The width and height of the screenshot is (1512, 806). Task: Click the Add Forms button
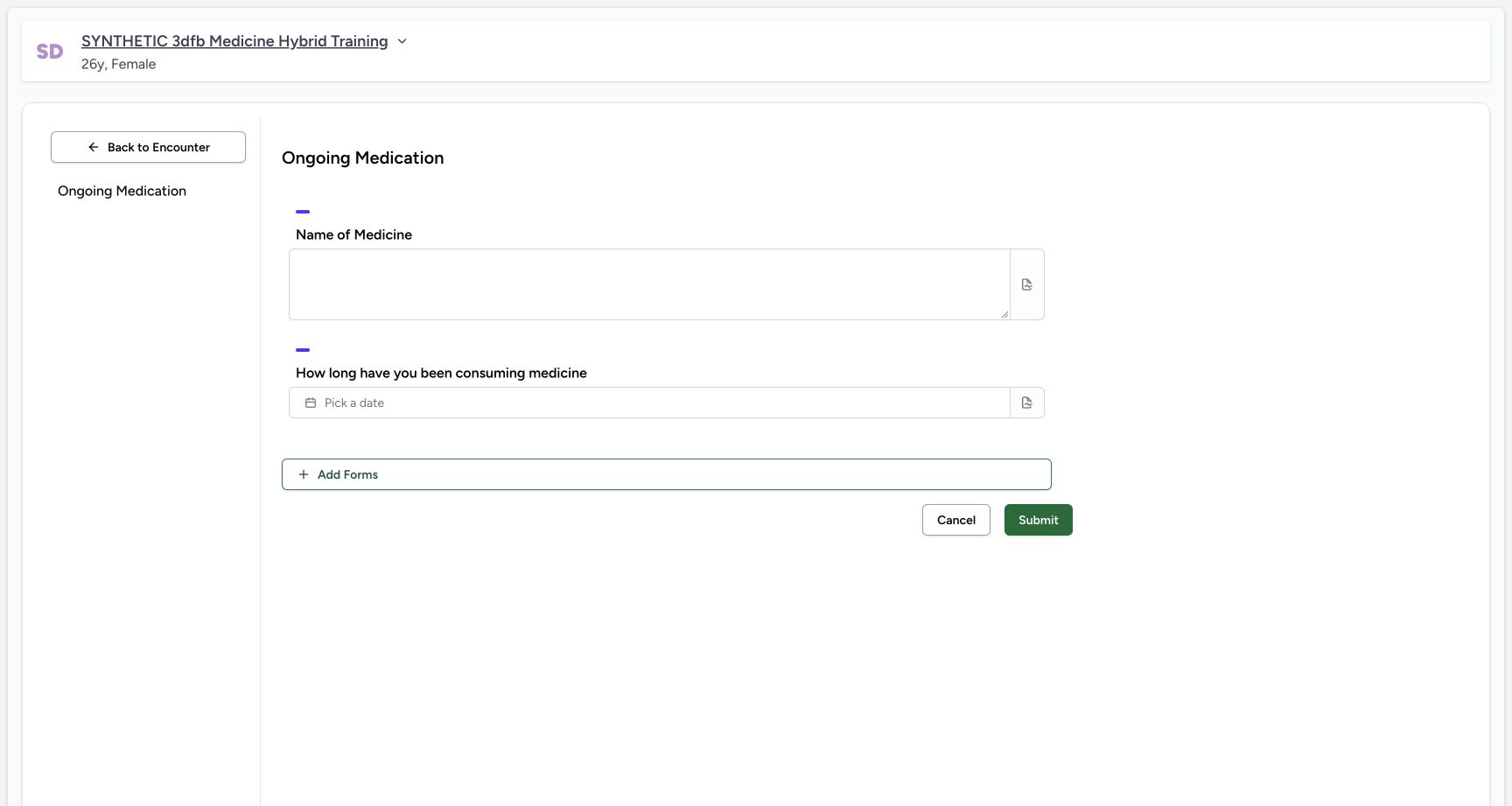(667, 474)
